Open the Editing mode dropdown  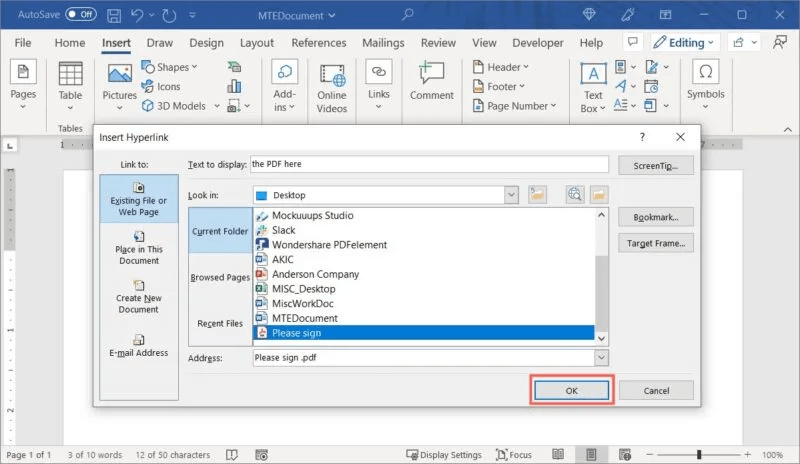point(684,42)
